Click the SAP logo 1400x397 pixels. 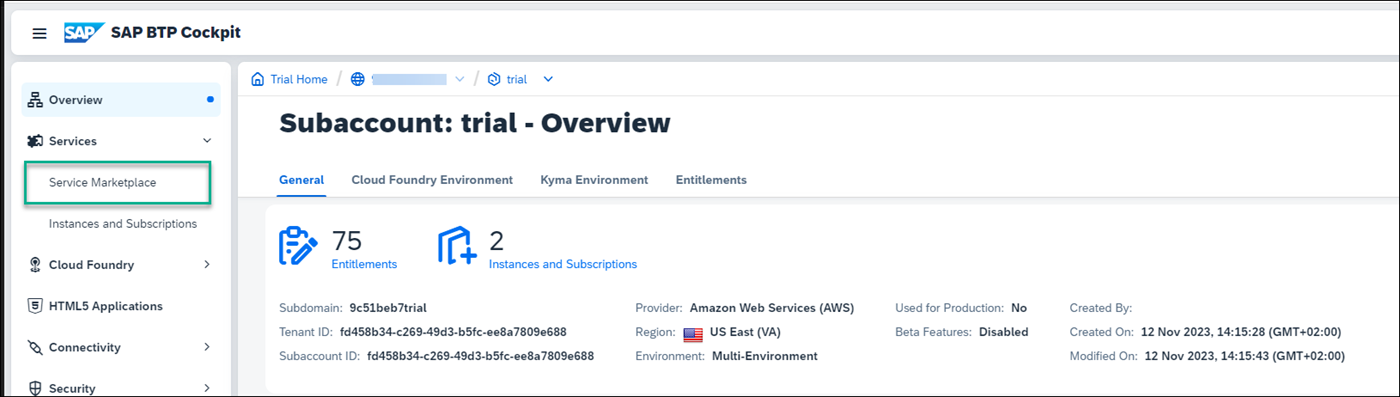click(84, 33)
